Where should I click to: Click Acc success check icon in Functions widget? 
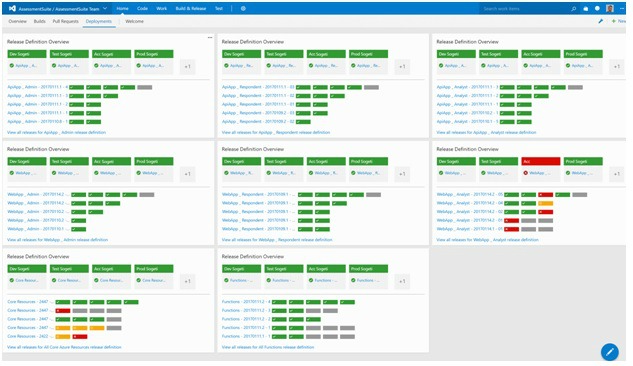[x=311, y=280]
